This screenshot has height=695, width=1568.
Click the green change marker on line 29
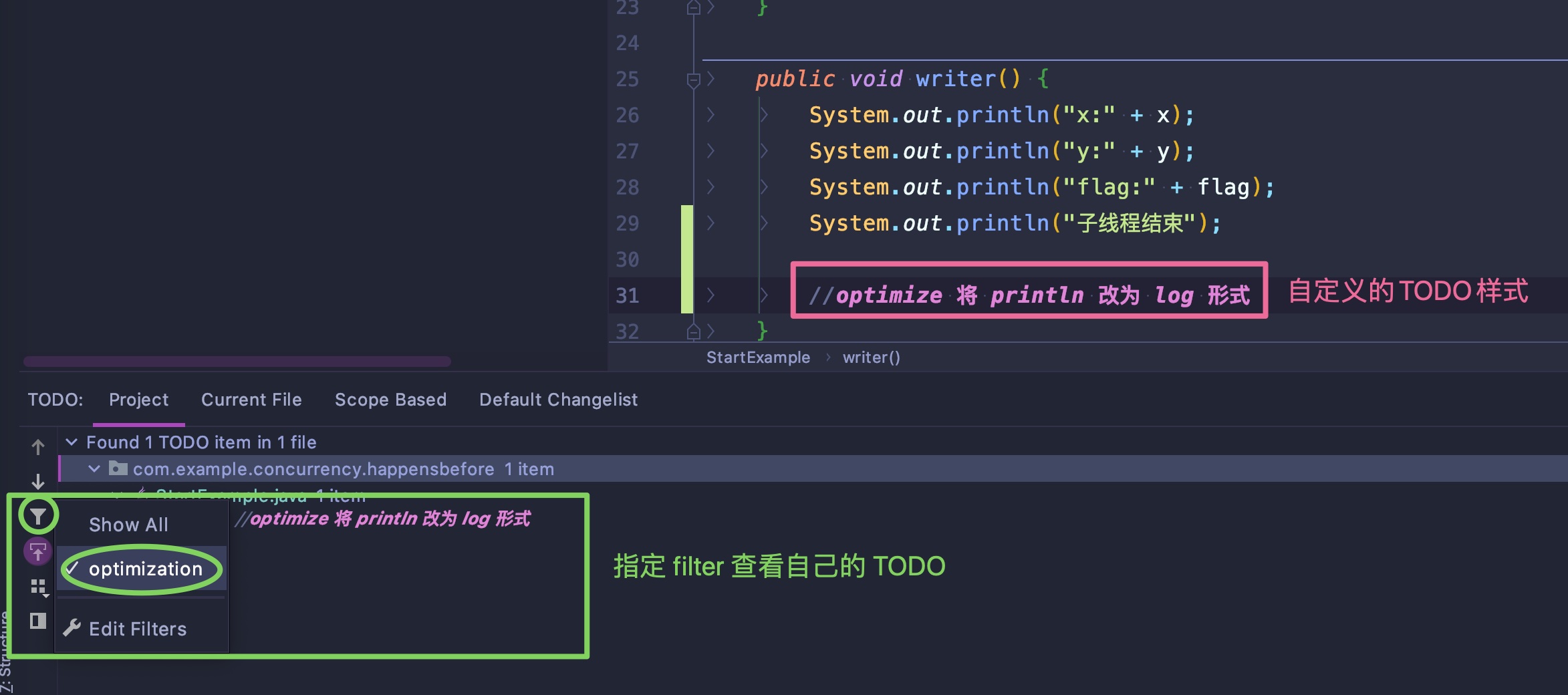686,223
